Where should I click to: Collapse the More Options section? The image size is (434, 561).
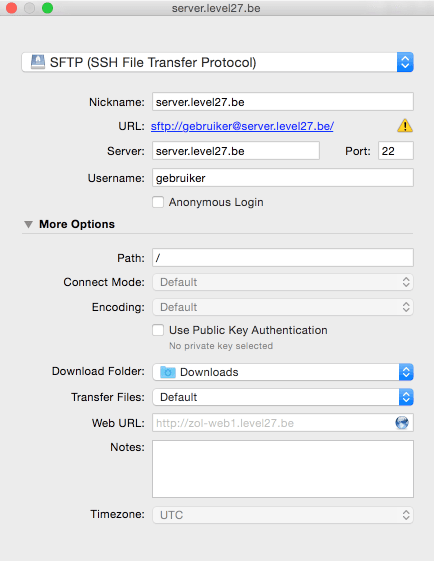(28, 224)
